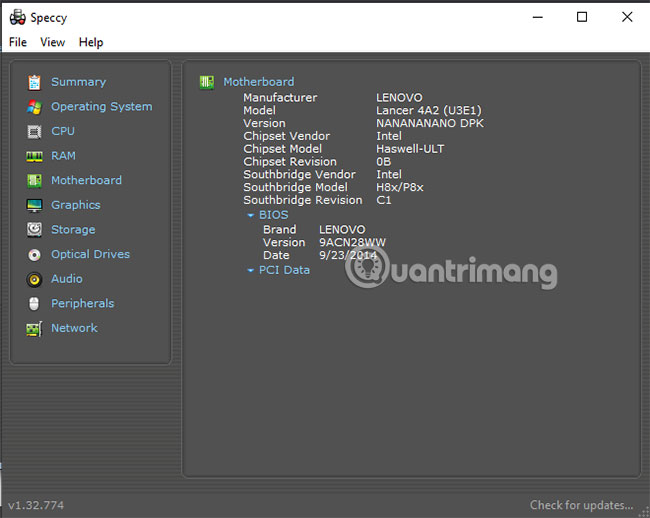
Task: Select the model value Lancer 4A2 (U3E1)
Action: coord(429,111)
